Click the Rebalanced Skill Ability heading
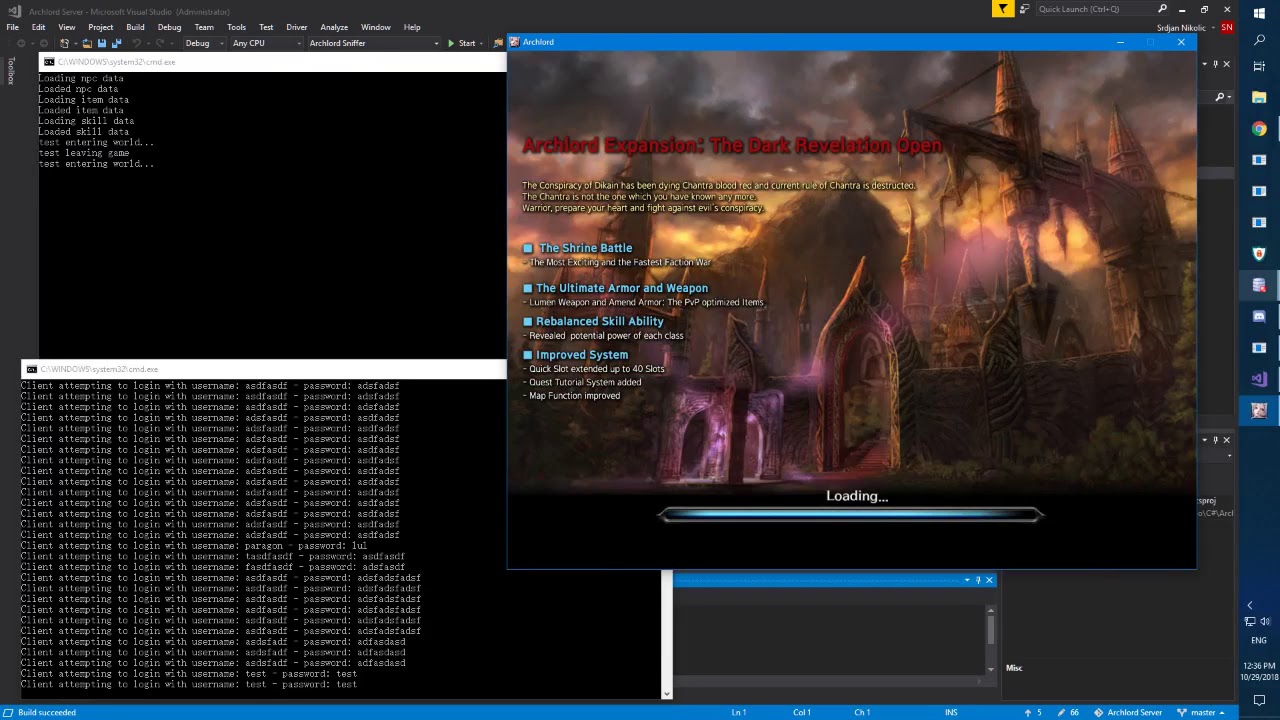 pos(599,321)
